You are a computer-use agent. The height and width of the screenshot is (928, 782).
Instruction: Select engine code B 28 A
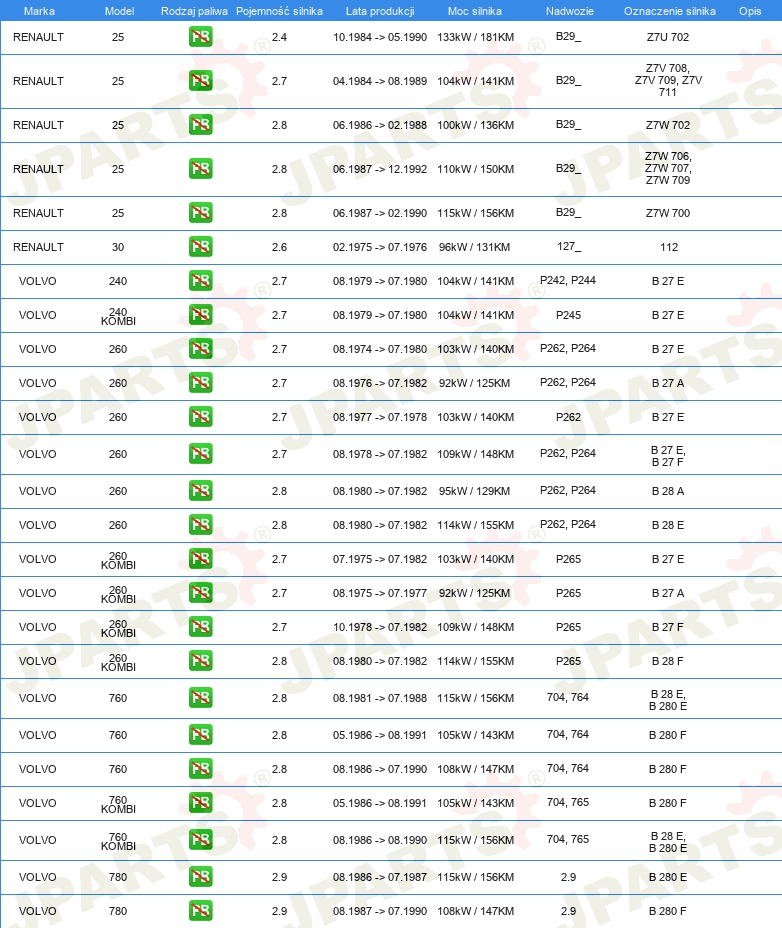(x=668, y=491)
